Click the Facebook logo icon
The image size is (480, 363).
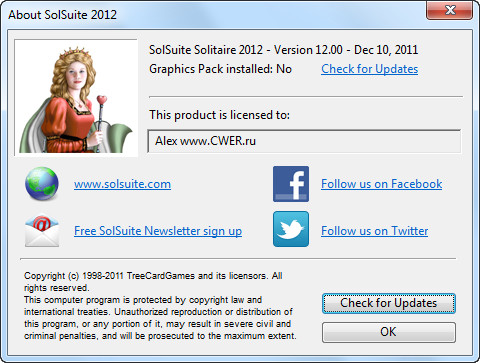291,184
